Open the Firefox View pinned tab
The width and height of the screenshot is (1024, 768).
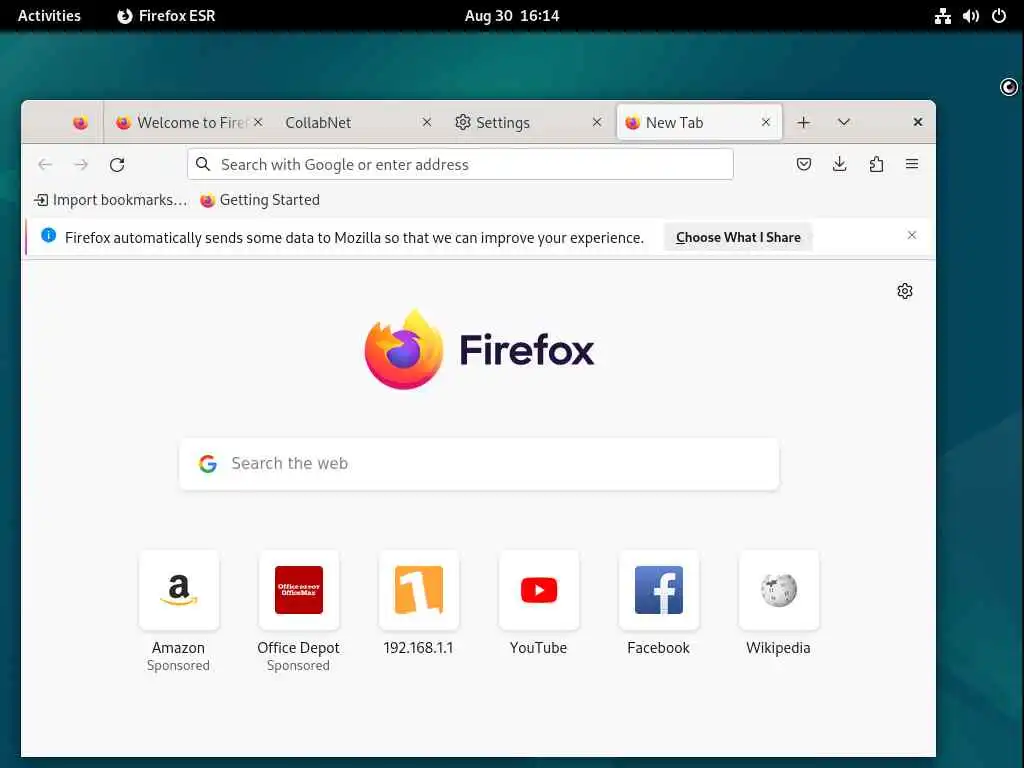coord(80,123)
